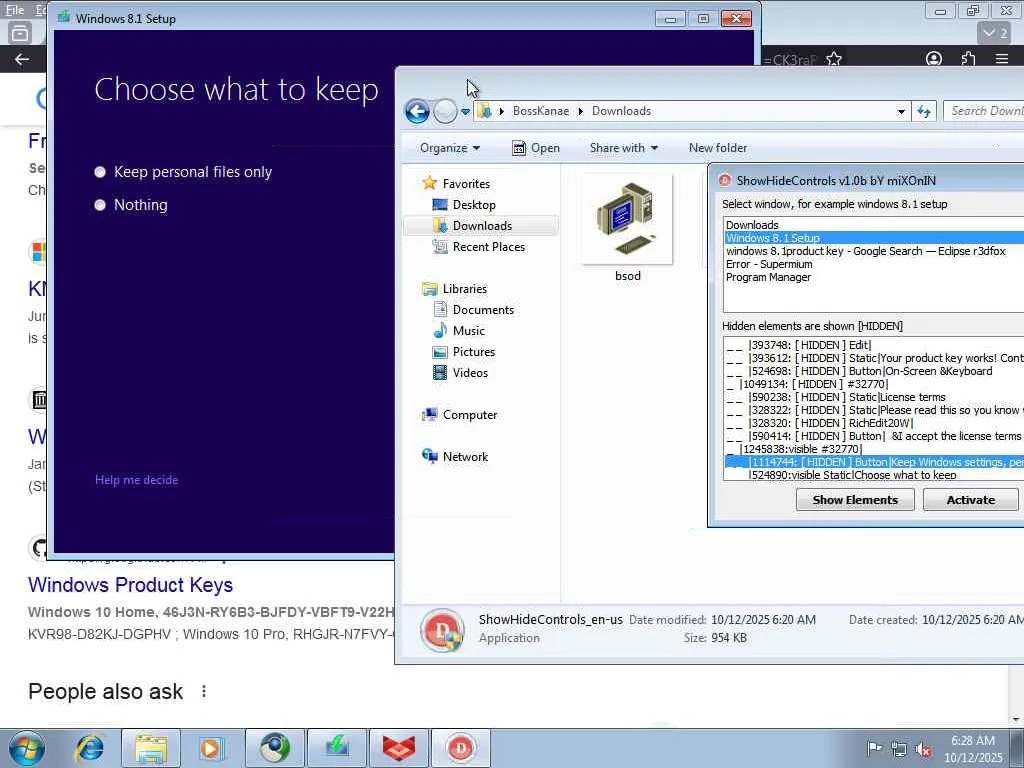
Task: Select Downloads in navigation pane
Action: point(481,226)
